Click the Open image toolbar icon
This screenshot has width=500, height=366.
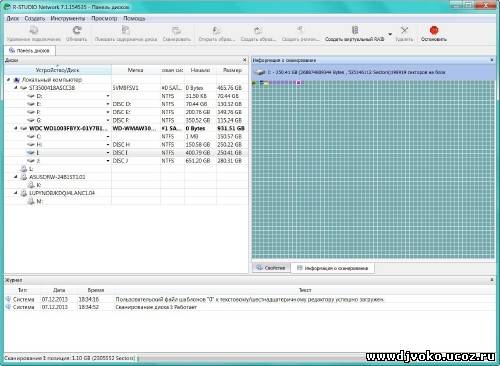216,30
